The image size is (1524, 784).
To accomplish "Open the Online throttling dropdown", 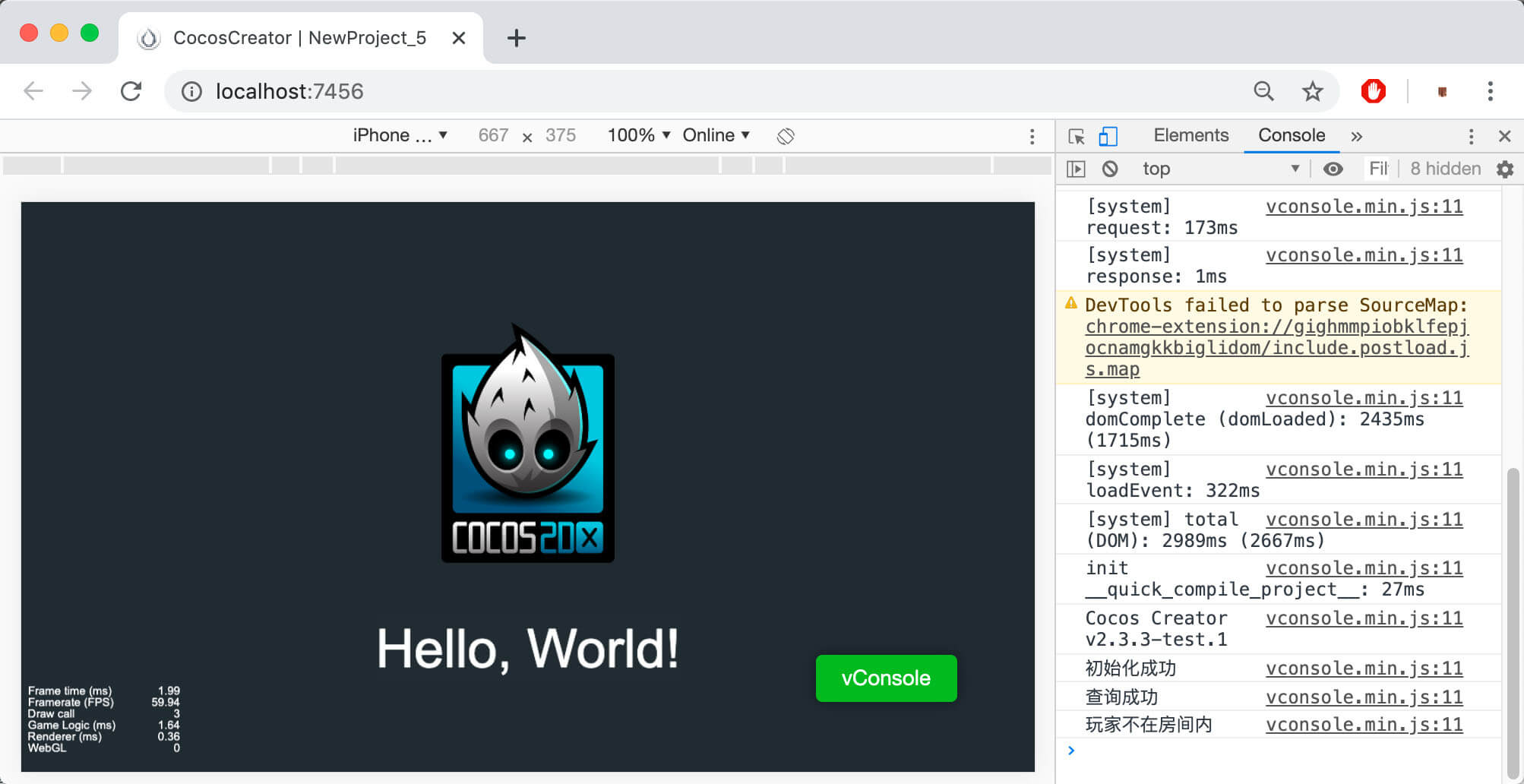I will (716, 135).
